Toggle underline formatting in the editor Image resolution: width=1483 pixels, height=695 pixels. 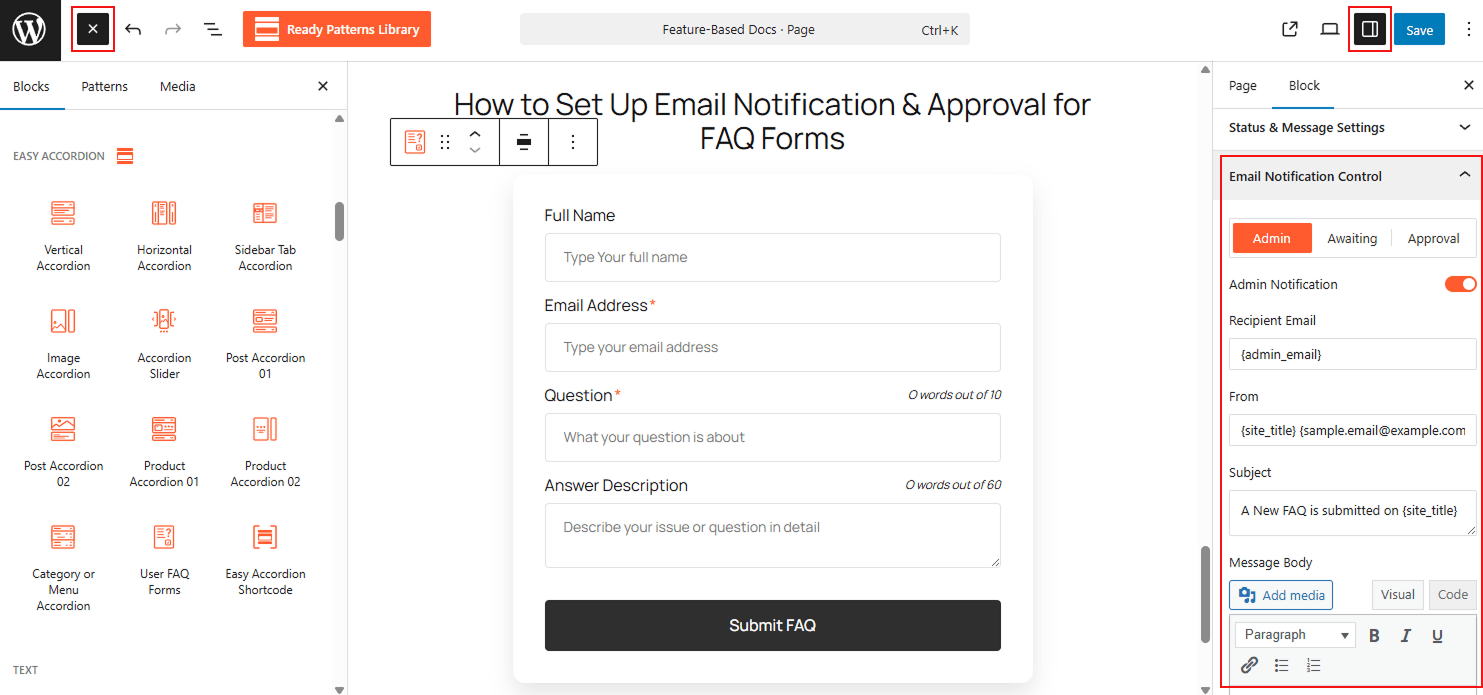pos(1437,634)
